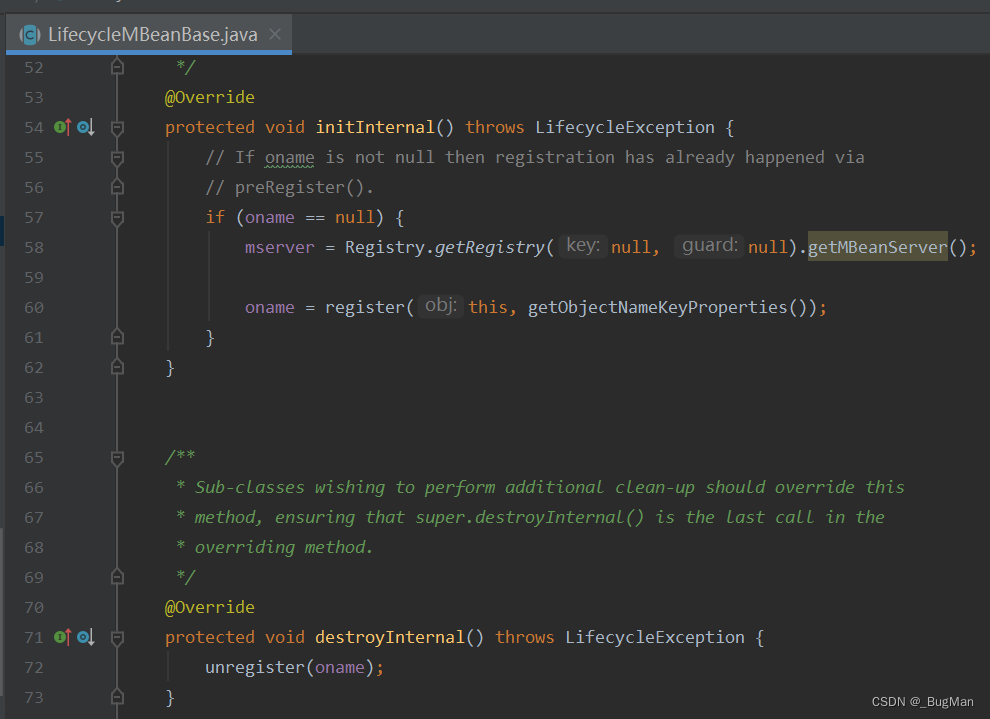Click the oname variable in the if condition
The height and width of the screenshot is (719, 990).
click(x=270, y=218)
